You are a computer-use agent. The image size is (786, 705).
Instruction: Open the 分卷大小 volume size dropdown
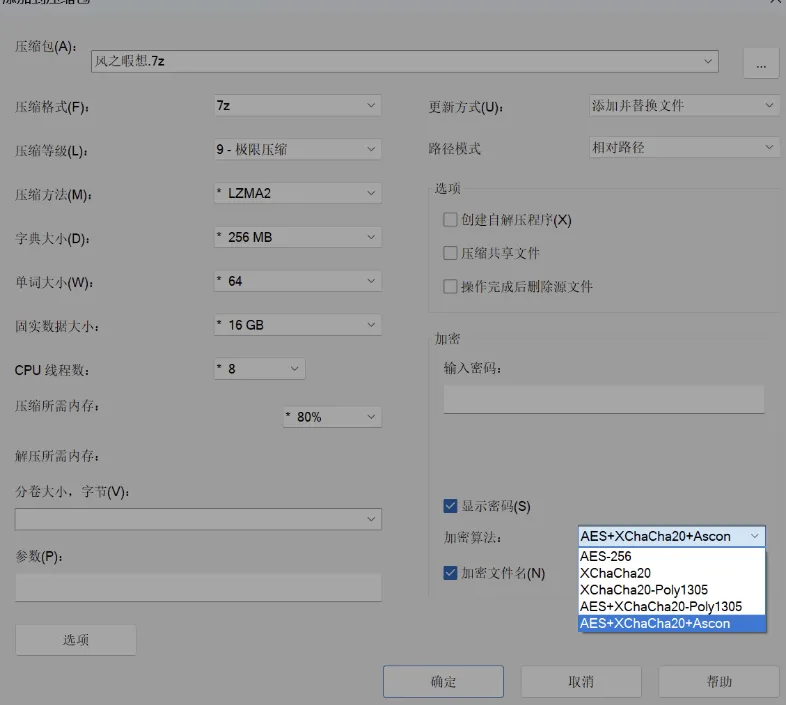tap(198, 519)
